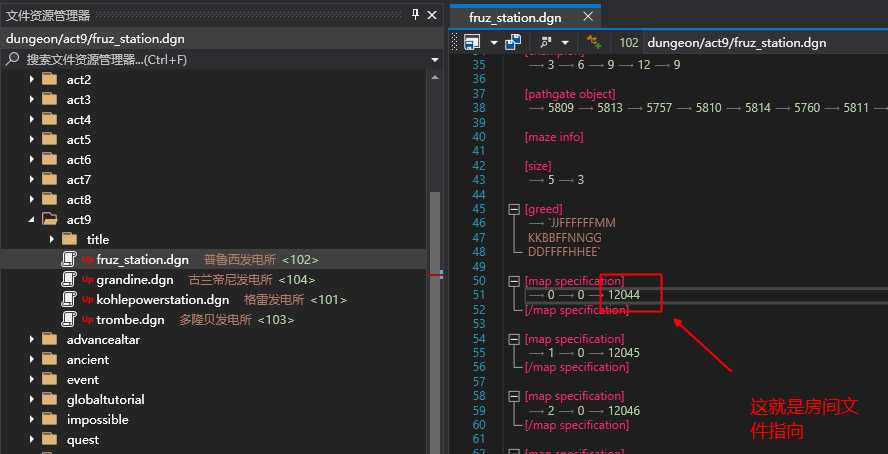The height and width of the screenshot is (454, 888).
Task: Expand the act3 folder
Action: [x=31, y=100]
